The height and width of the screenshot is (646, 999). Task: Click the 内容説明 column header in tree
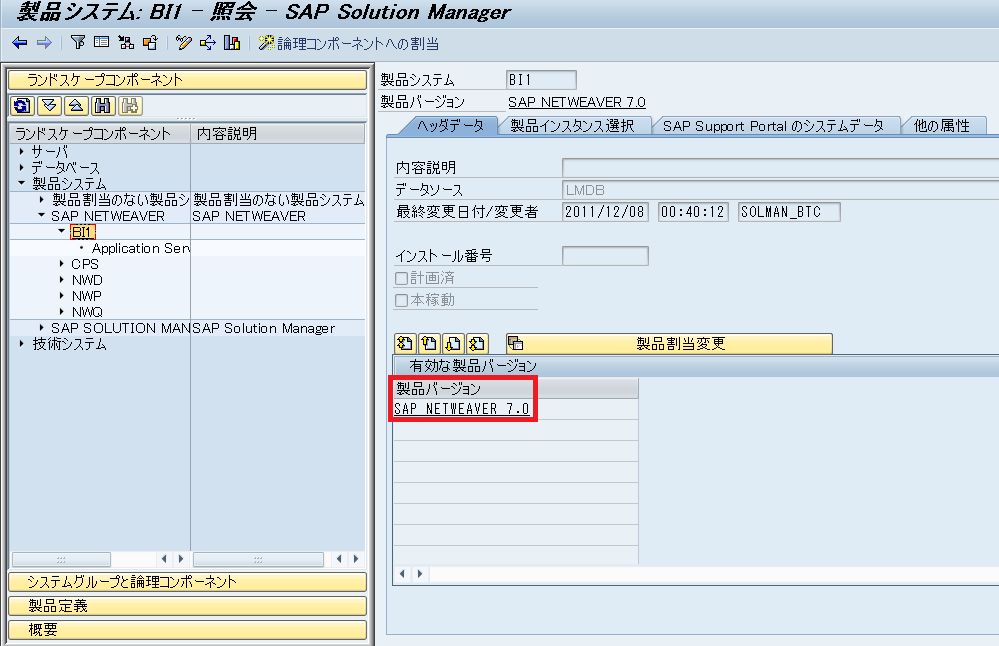(x=277, y=134)
